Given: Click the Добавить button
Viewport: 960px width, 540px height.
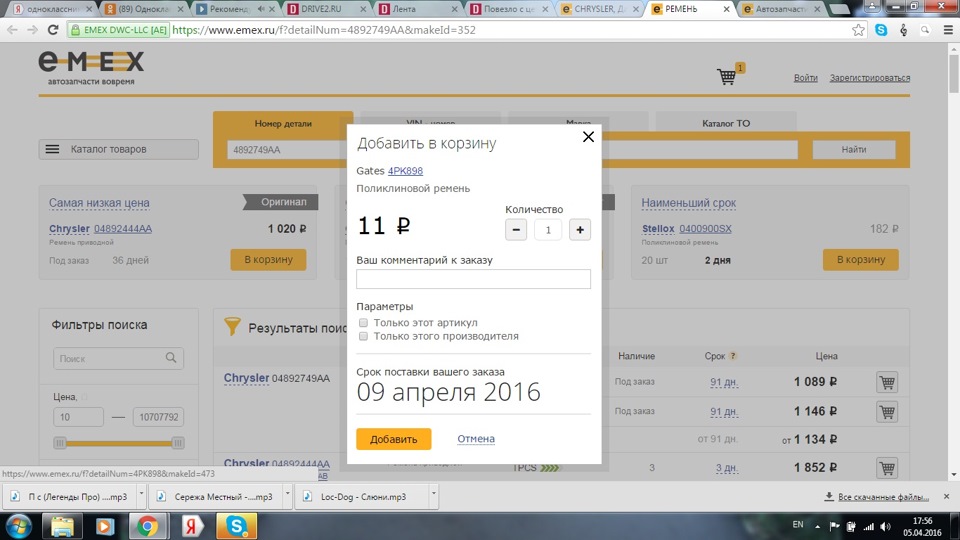Looking at the screenshot, I should (394, 439).
